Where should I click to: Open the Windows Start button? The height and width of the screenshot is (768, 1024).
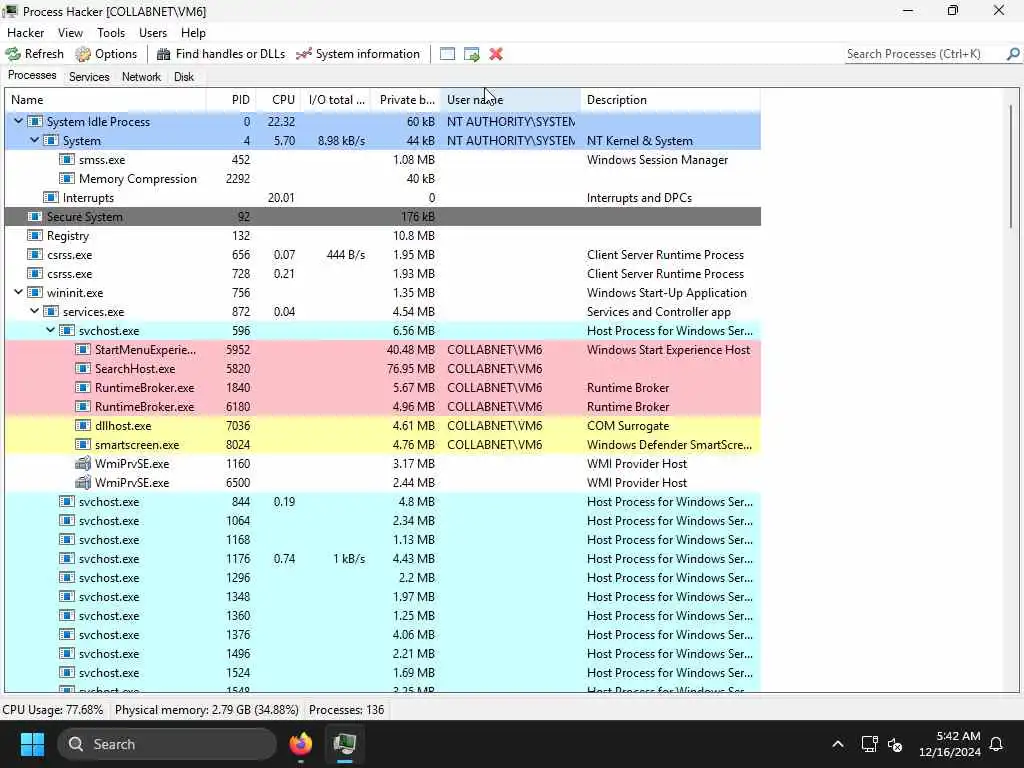[x=32, y=744]
